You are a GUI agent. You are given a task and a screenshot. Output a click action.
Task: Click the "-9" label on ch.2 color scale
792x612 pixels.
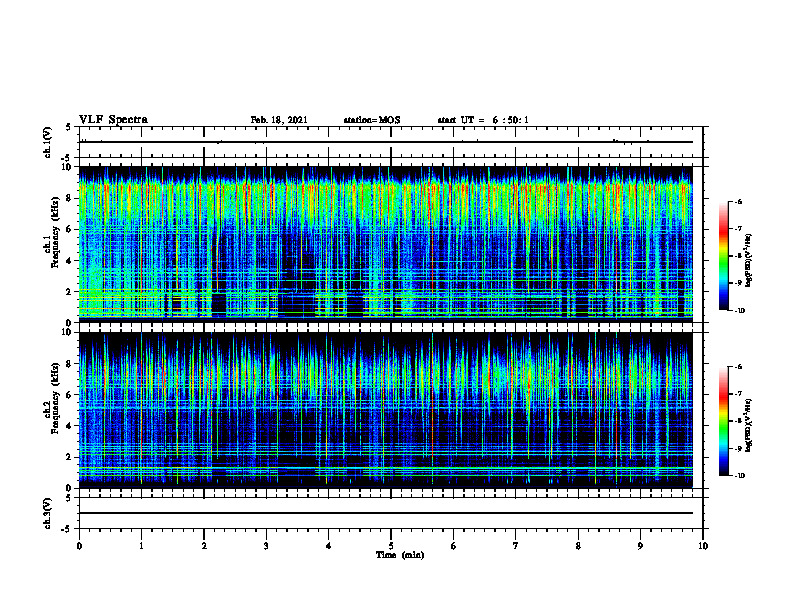737,448
